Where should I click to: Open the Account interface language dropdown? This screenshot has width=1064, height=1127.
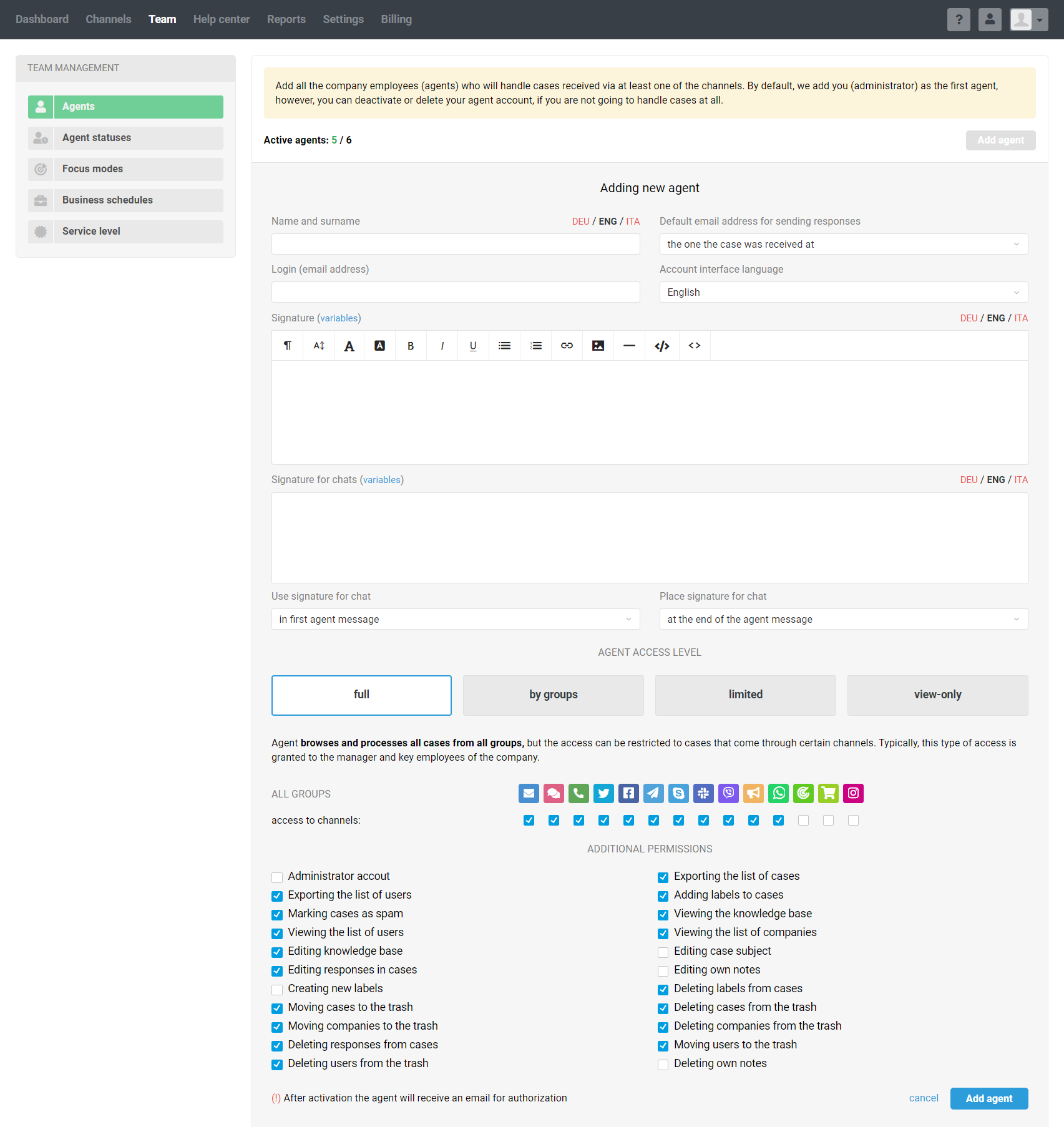843,292
